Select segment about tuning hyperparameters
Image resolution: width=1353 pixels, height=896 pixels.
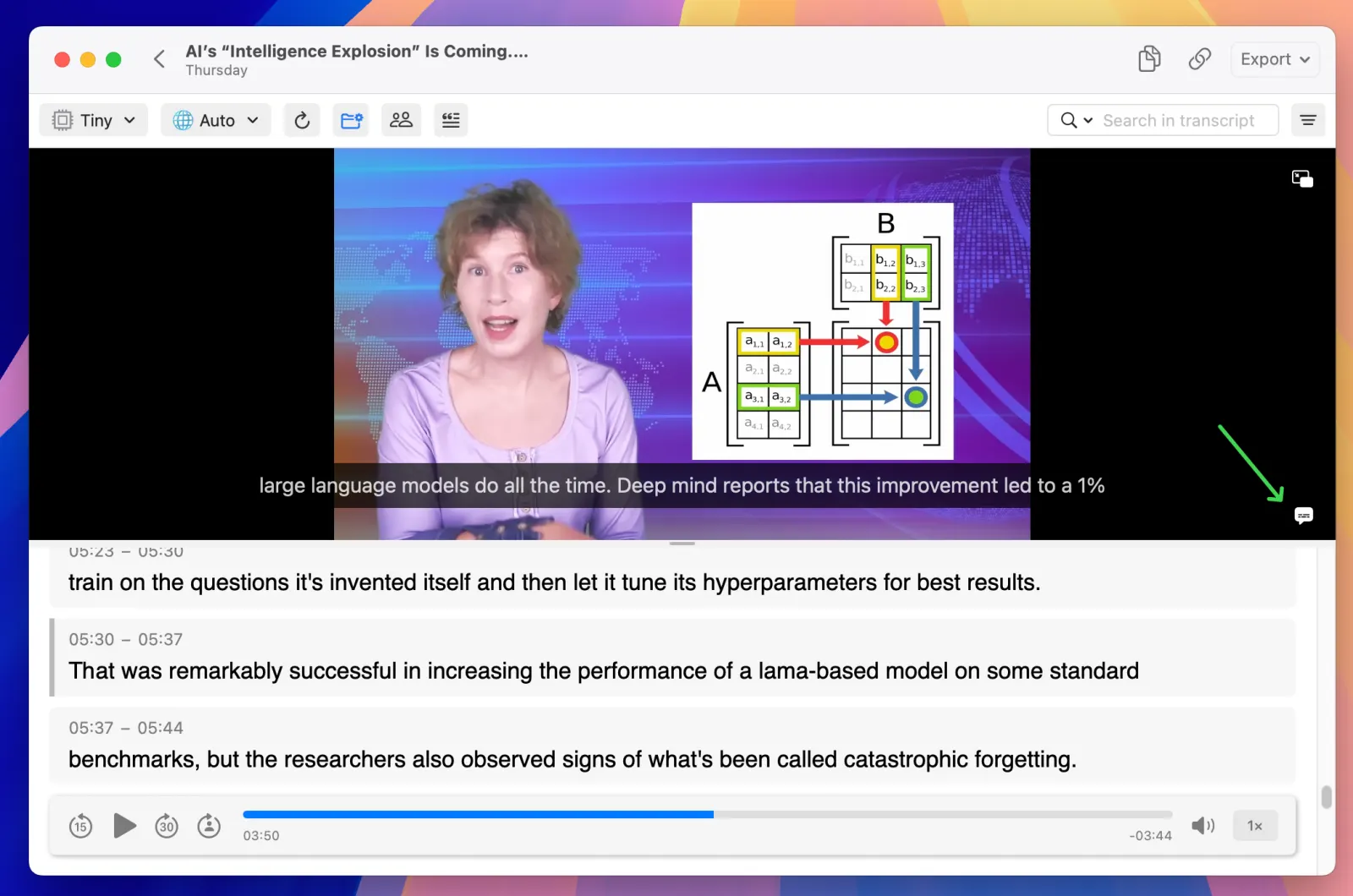point(672,576)
